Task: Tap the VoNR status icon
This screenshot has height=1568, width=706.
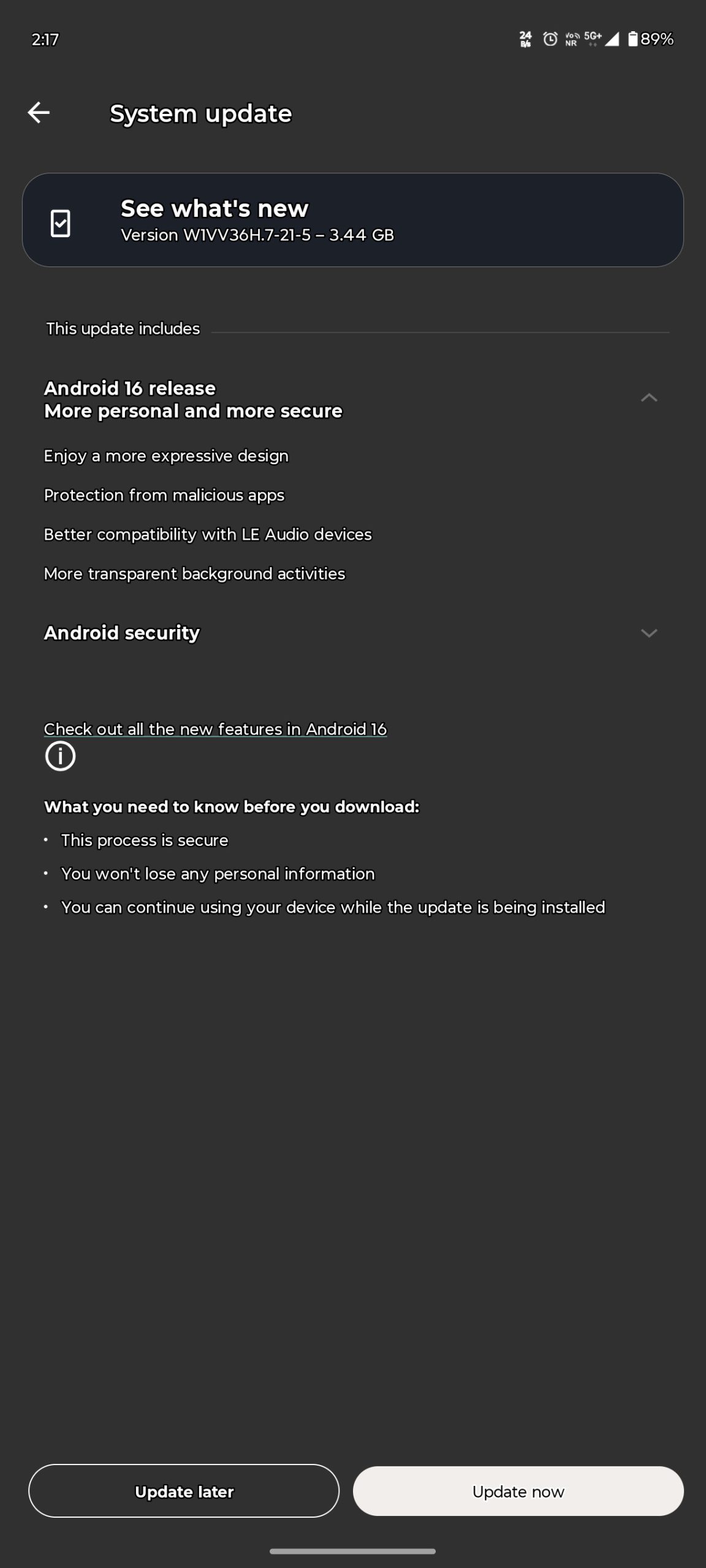Action: [x=572, y=40]
